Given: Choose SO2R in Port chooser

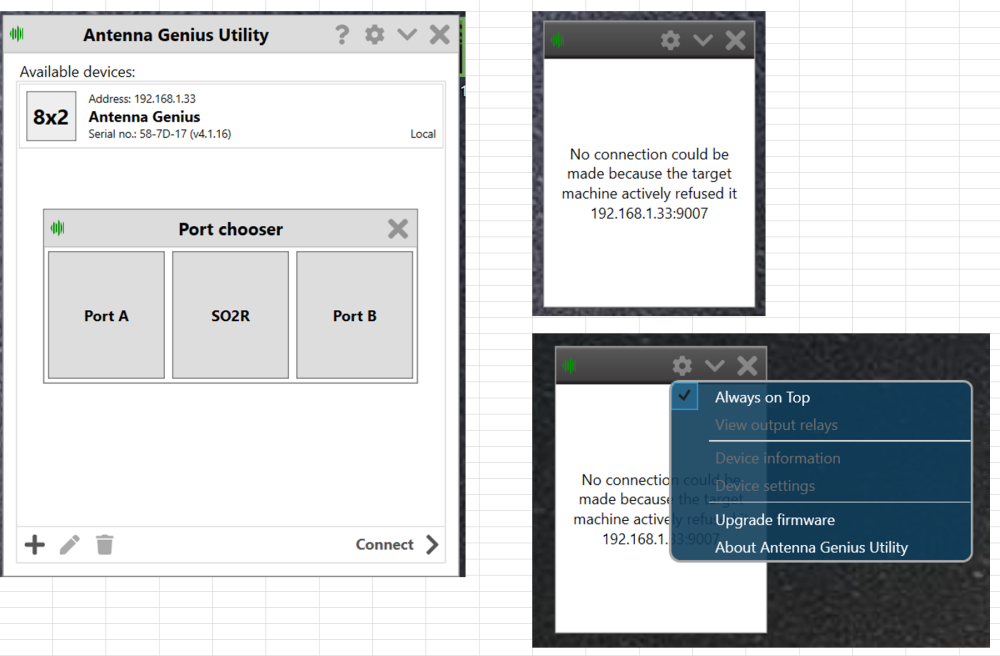Looking at the screenshot, I should point(230,315).
